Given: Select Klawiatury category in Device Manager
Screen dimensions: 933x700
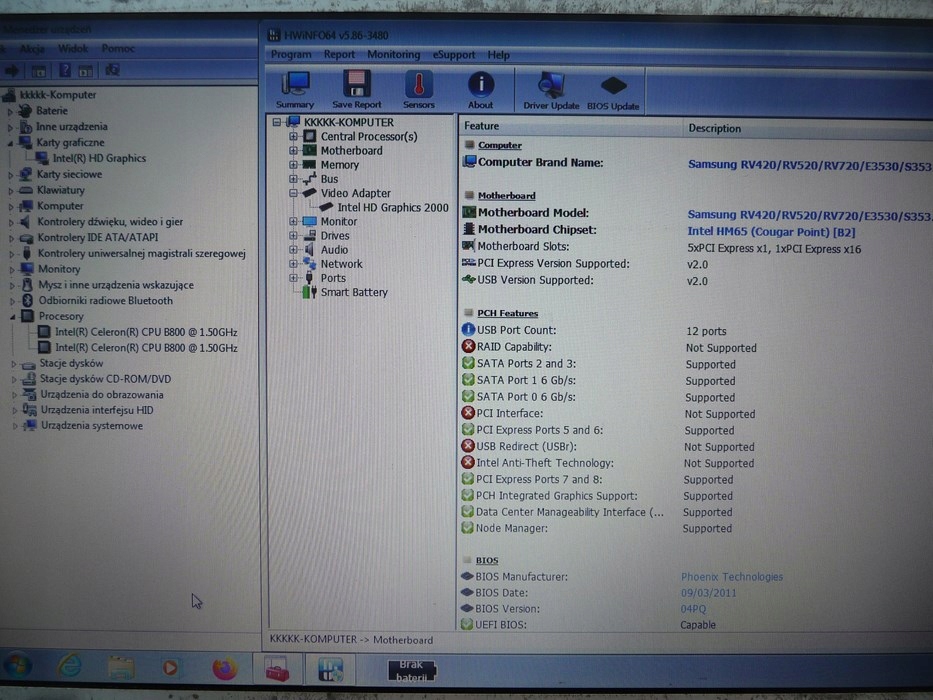Looking at the screenshot, I should (61, 190).
